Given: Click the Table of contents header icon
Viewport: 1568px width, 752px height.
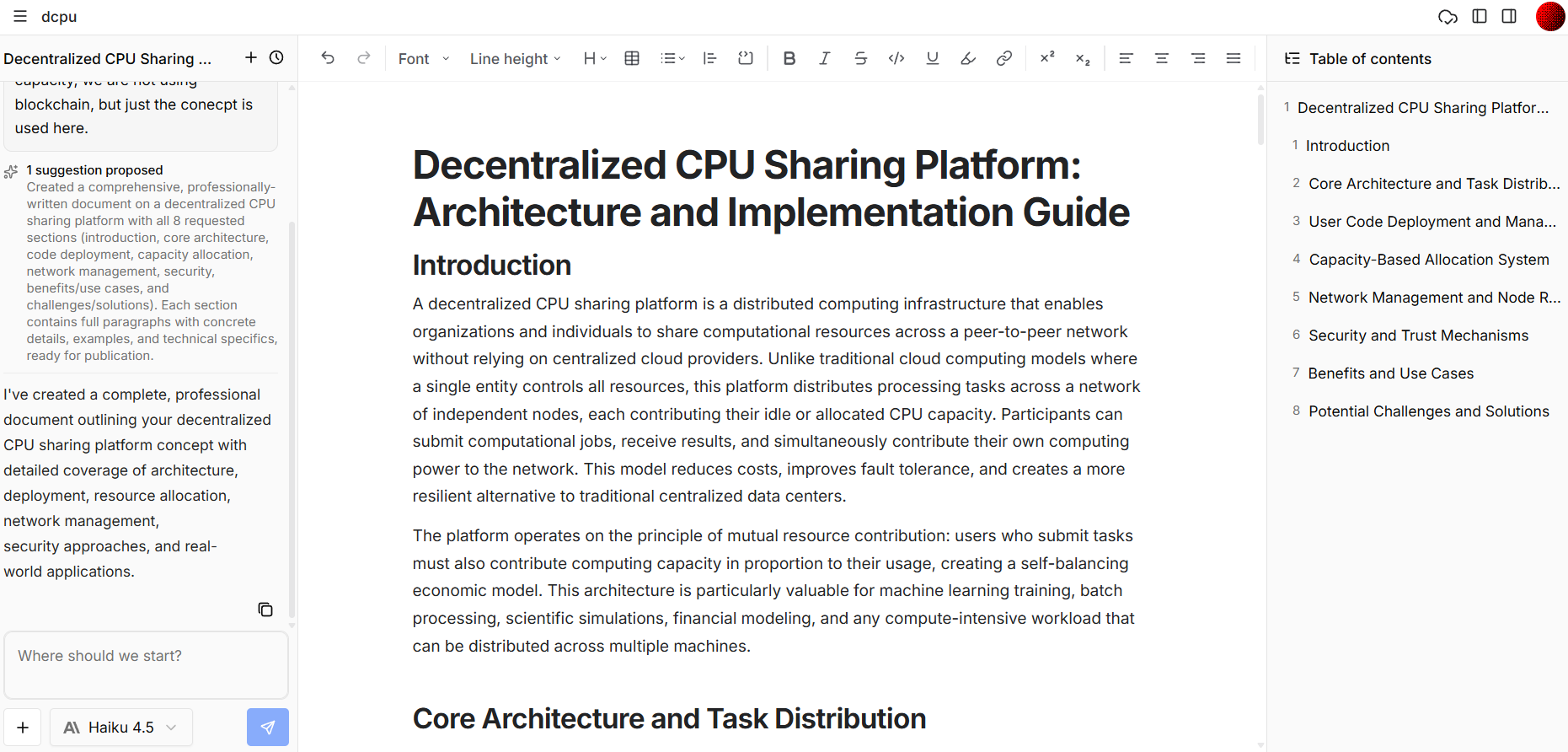Looking at the screenshot, I should (1292, 58).
